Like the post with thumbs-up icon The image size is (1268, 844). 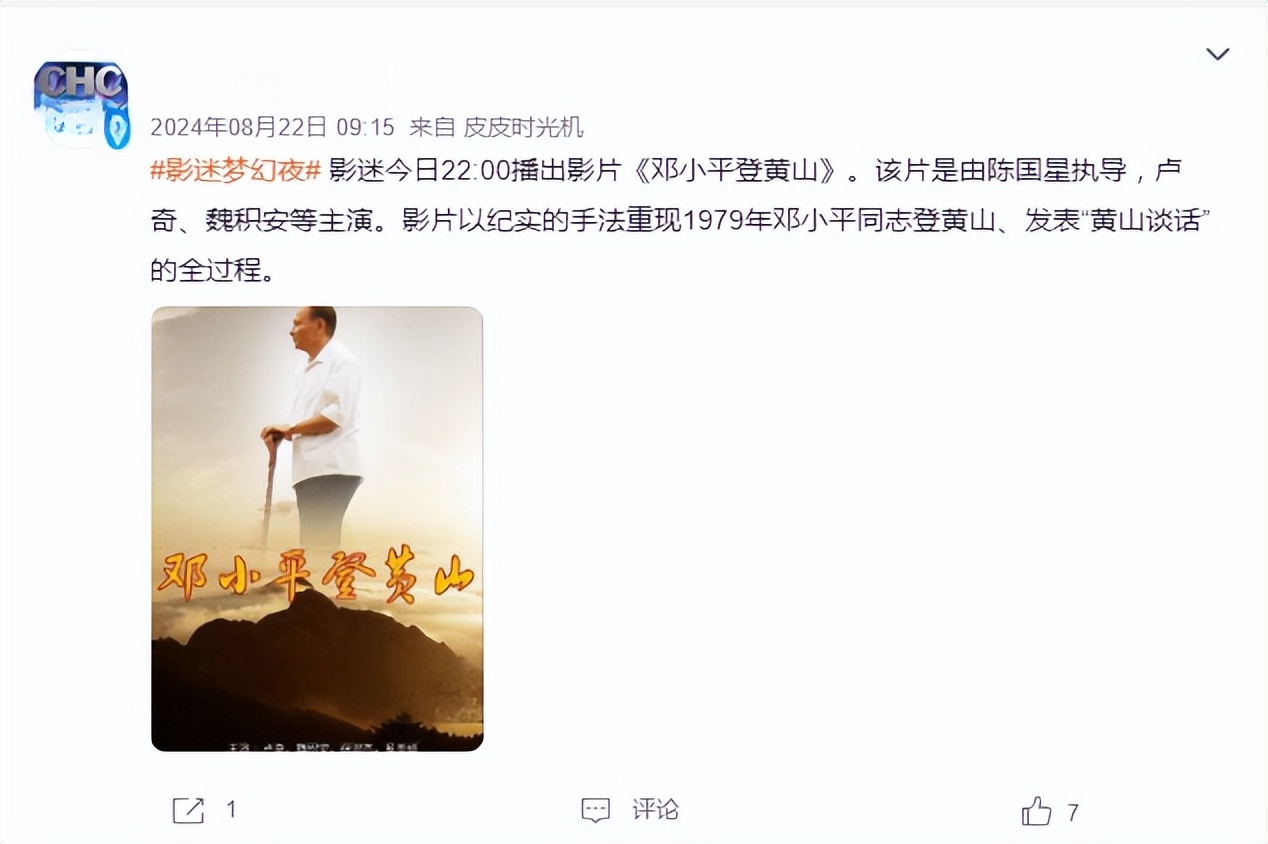pos(1037,811)
